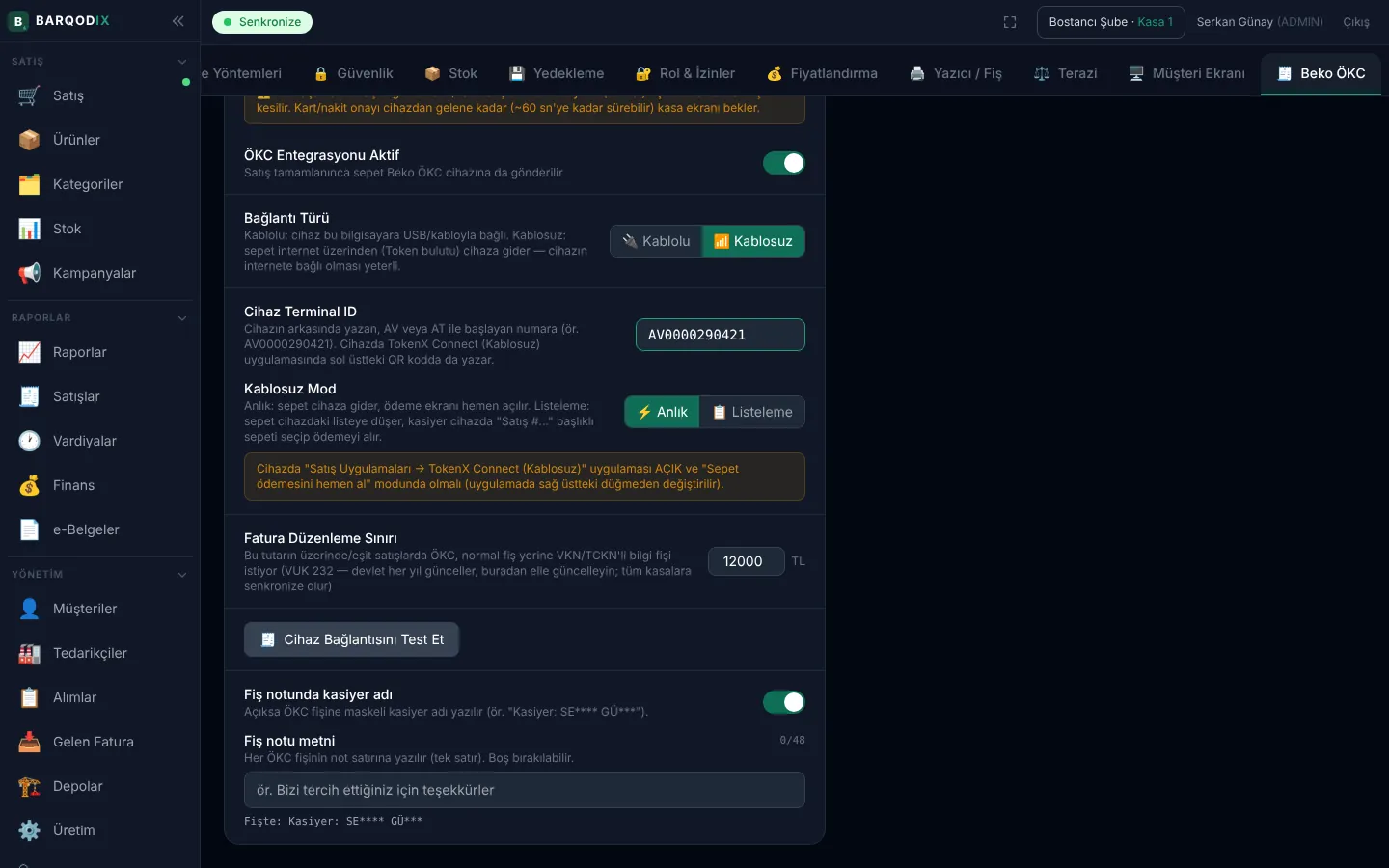Switch to the Terazi tab
This screenshot has width=1389, height=868.
[x=1066, y=73]
